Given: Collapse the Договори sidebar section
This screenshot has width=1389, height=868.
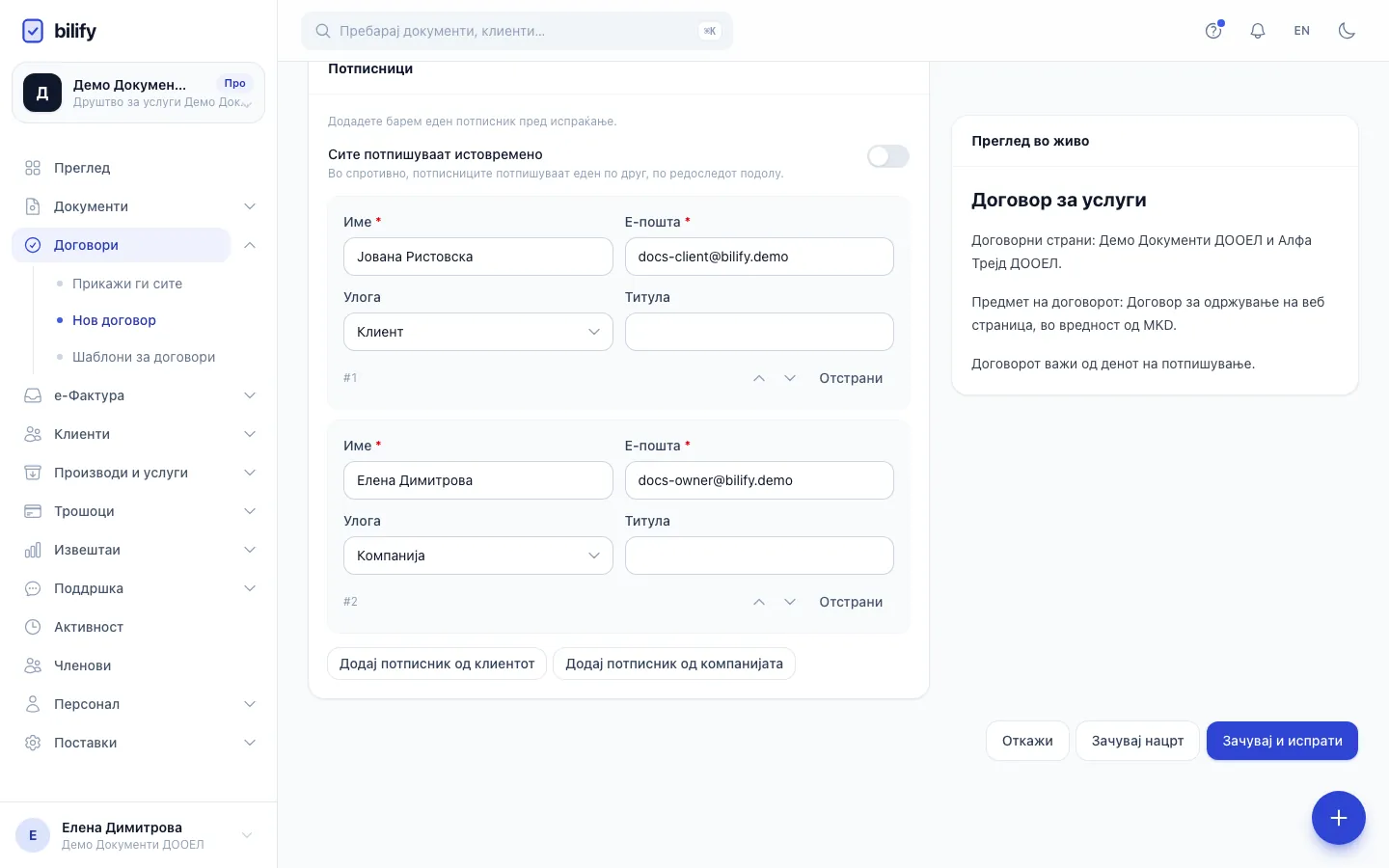Looking at the screenshot, I should pyautogui.click(x=250, y=245).
